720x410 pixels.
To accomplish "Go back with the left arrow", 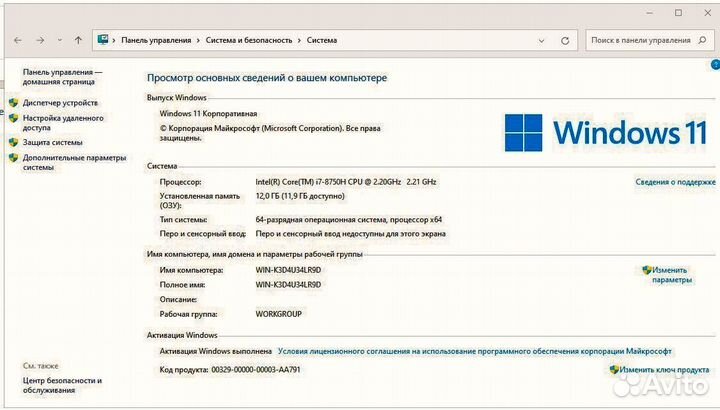I will pyautogui.click(x=17, y=40).
